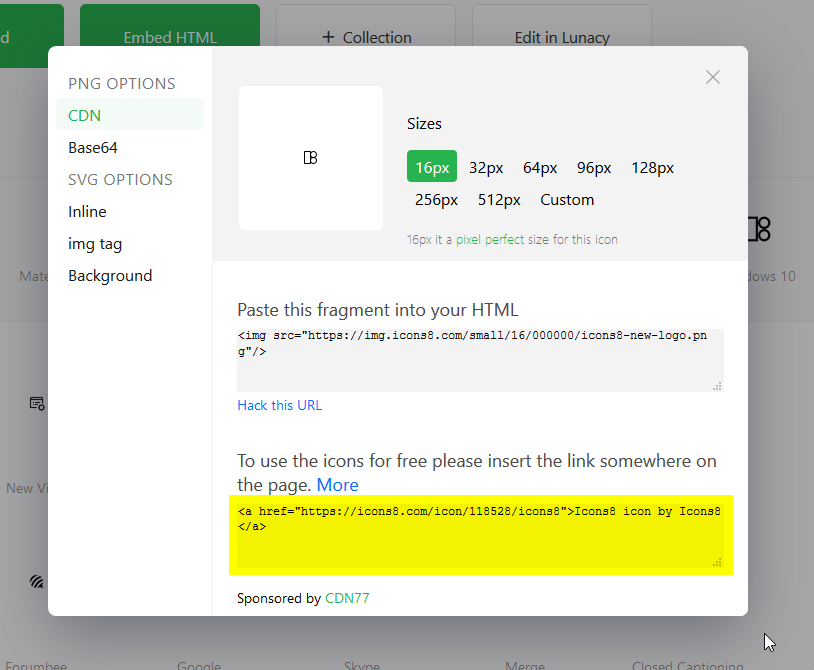Click the New View icon in background list

[x=37, y=403]
